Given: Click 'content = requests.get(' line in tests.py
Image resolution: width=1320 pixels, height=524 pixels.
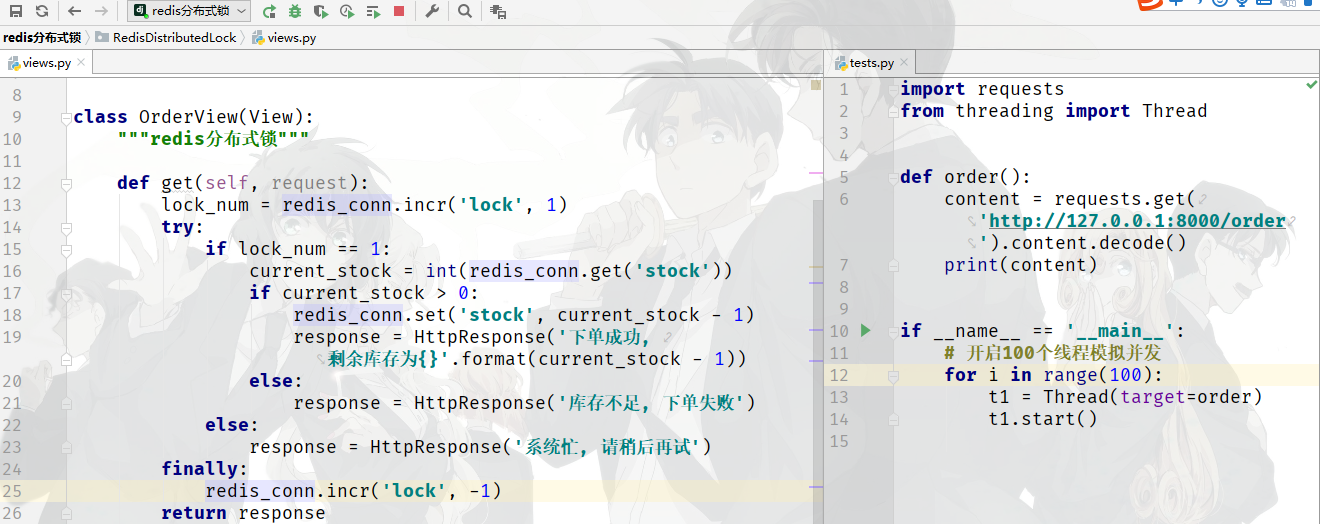Looking at the screenshot, I should pyautogui.click(x=1070, y=199).
